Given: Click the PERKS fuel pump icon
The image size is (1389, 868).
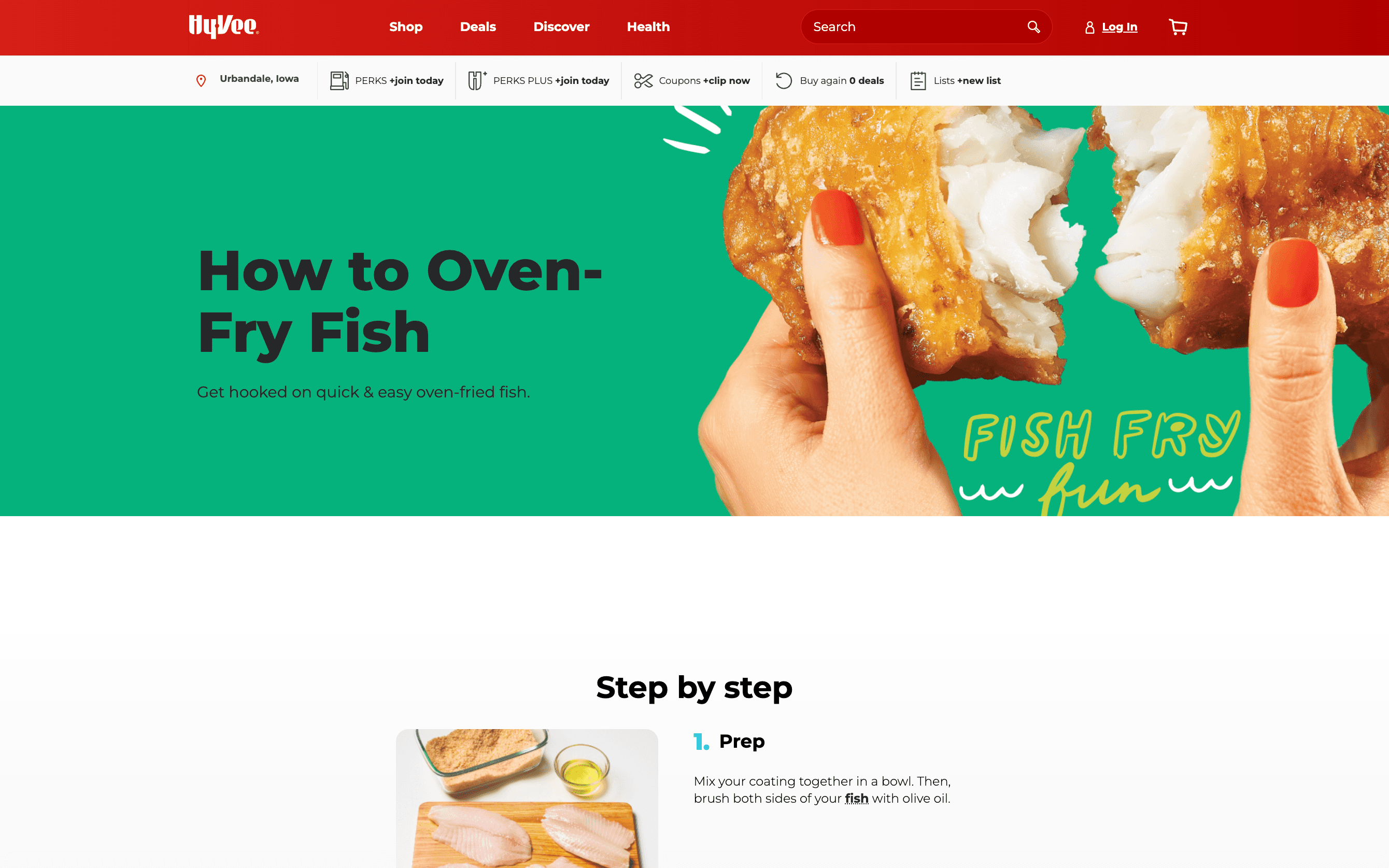Looking at the screenshot, I should [339, 80].
